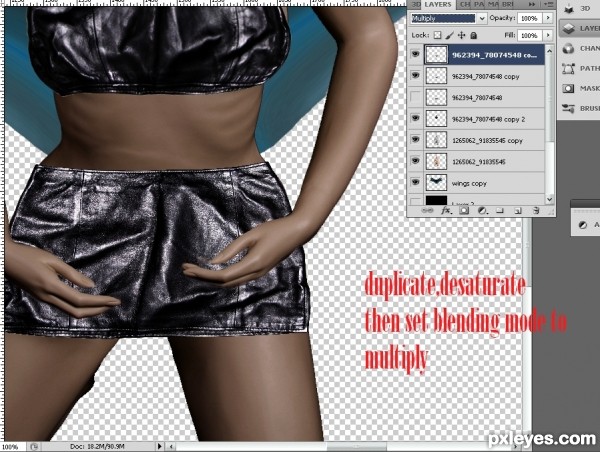
Task: Click thumbnail of the 1265062_91835545 layer
Action: 436,162
